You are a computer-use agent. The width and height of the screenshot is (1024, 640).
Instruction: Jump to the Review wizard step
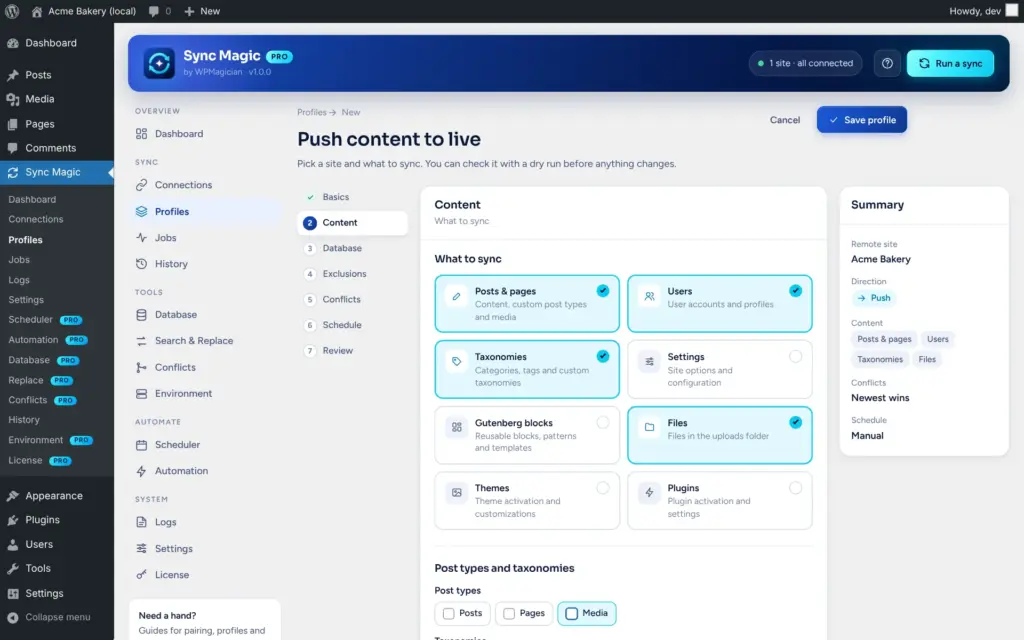(352, 351)
